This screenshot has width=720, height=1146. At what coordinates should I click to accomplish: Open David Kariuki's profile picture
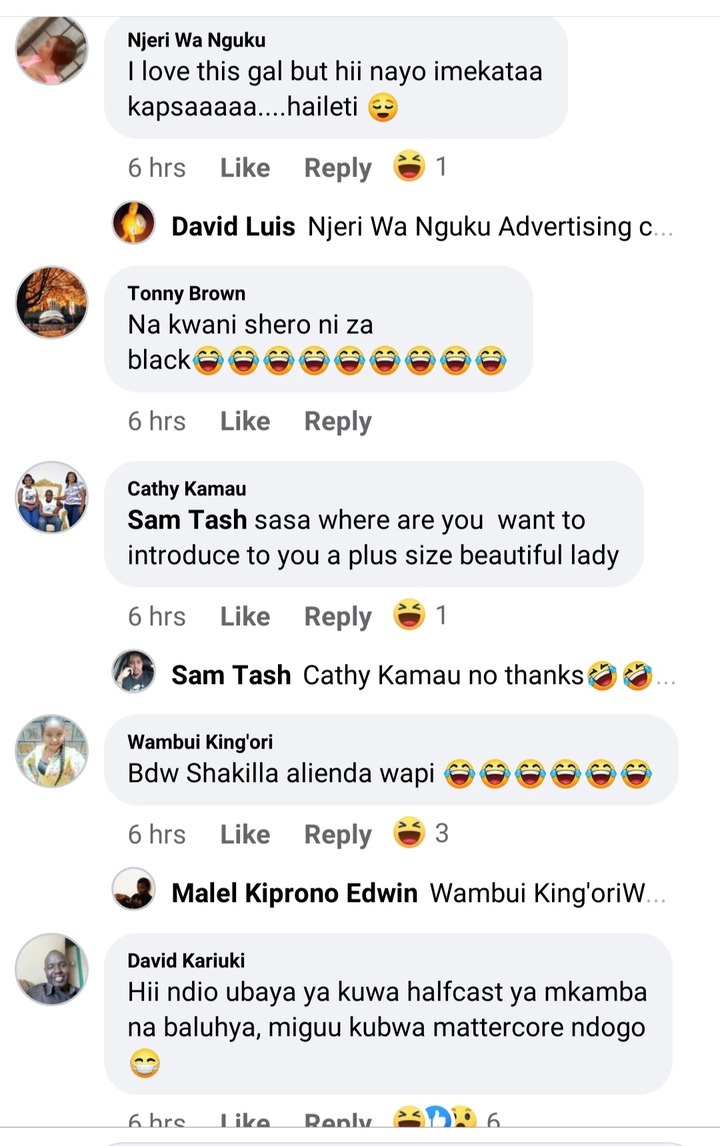pyautogui.click(x=52, y=968)
